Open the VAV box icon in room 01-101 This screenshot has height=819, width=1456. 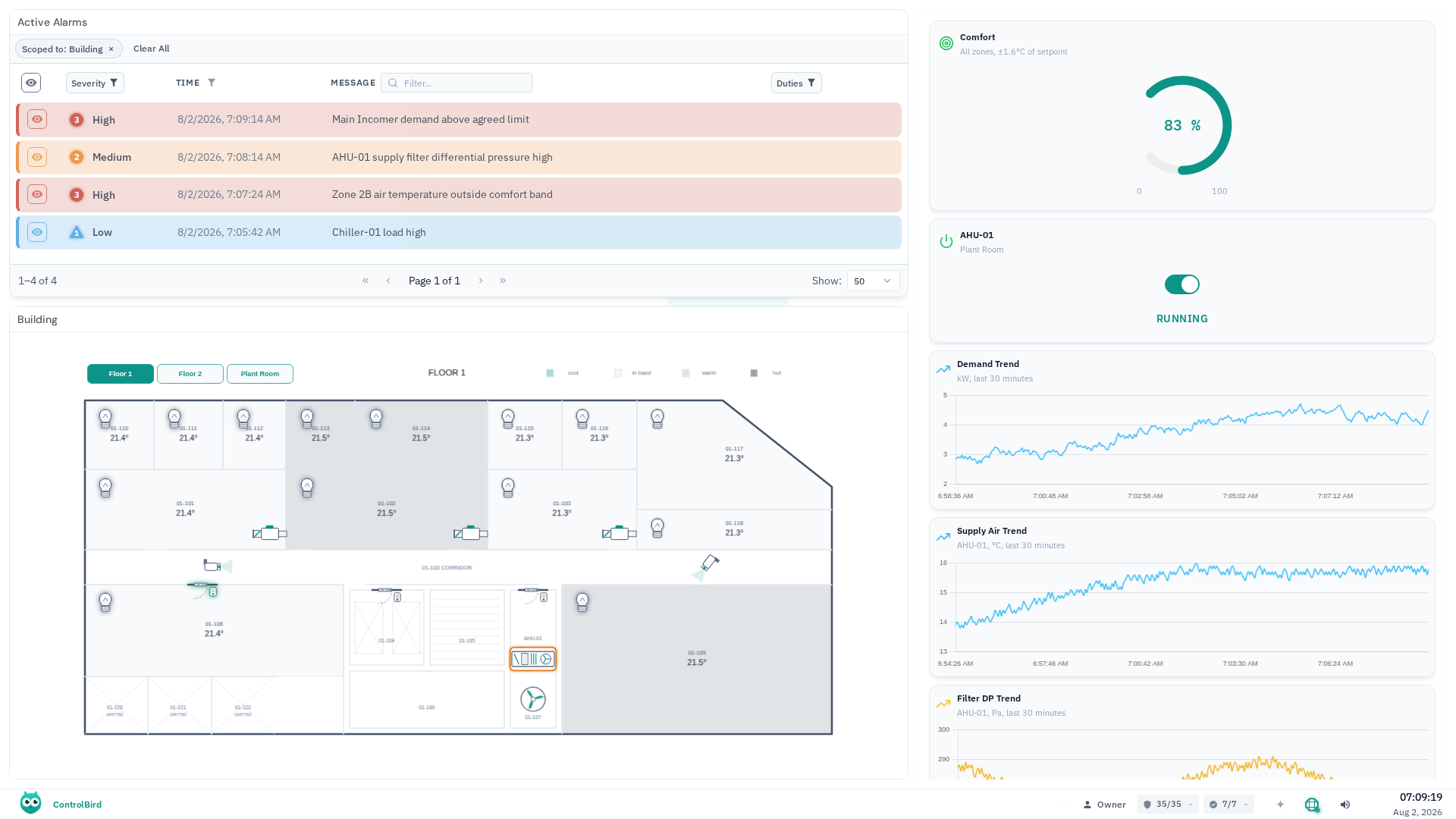[270, 533]
